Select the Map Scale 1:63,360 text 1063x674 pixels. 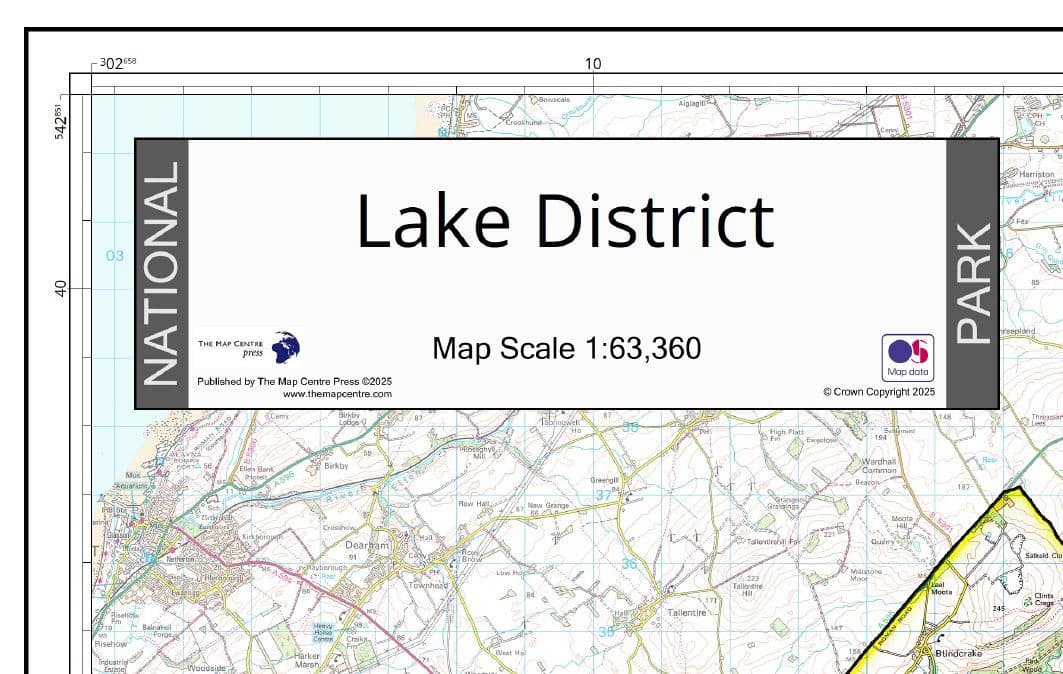click(x=566, y=349)
